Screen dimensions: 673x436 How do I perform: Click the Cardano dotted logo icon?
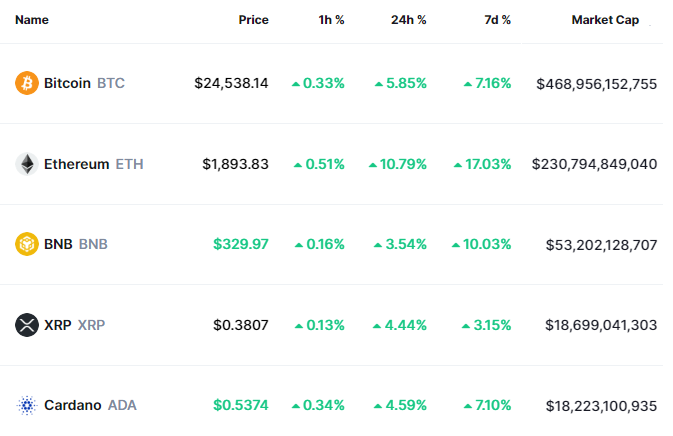pyautogui.click(x=27, y=405)
